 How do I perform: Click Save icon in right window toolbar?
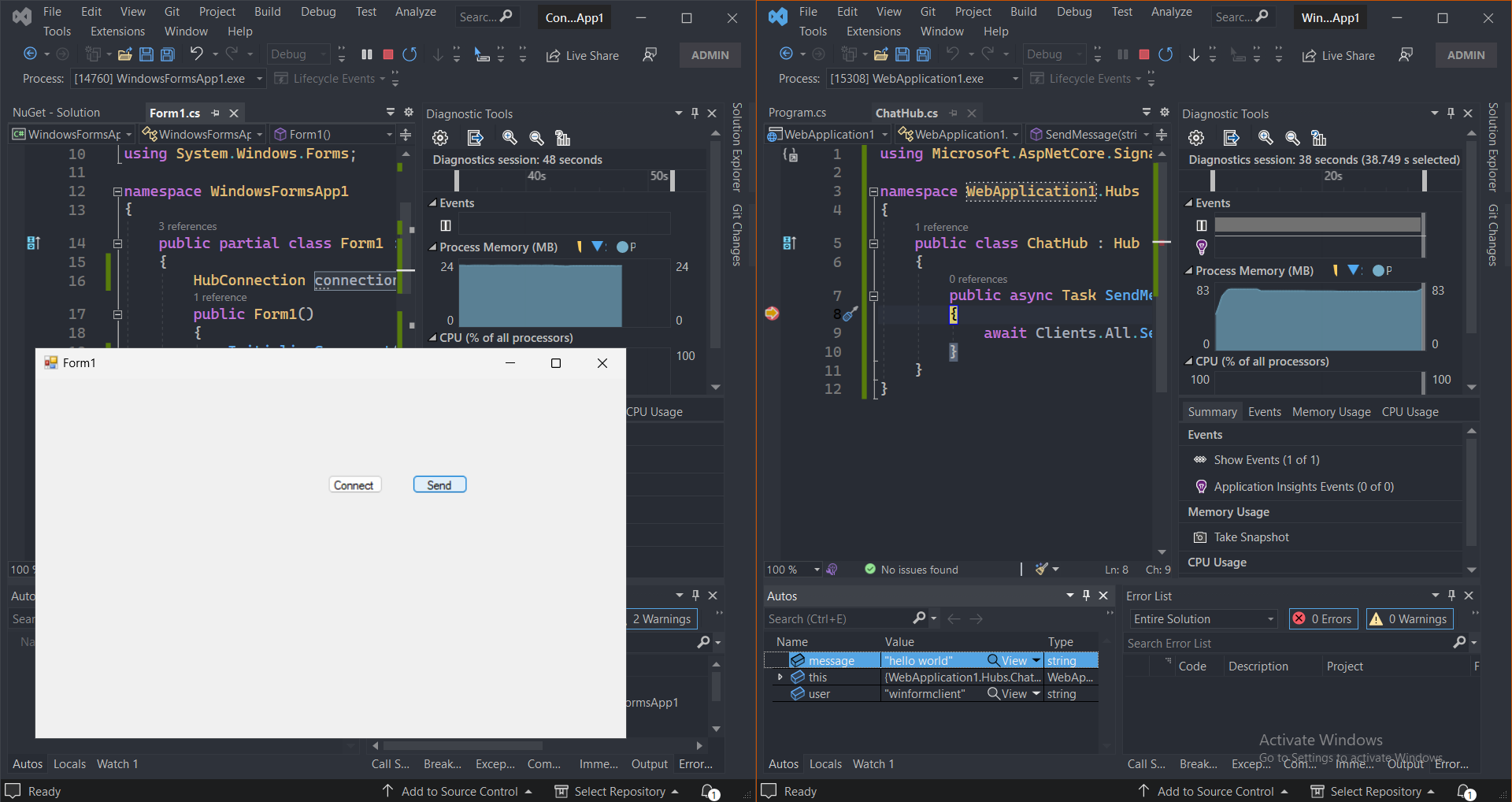click(x=902, y=54)
